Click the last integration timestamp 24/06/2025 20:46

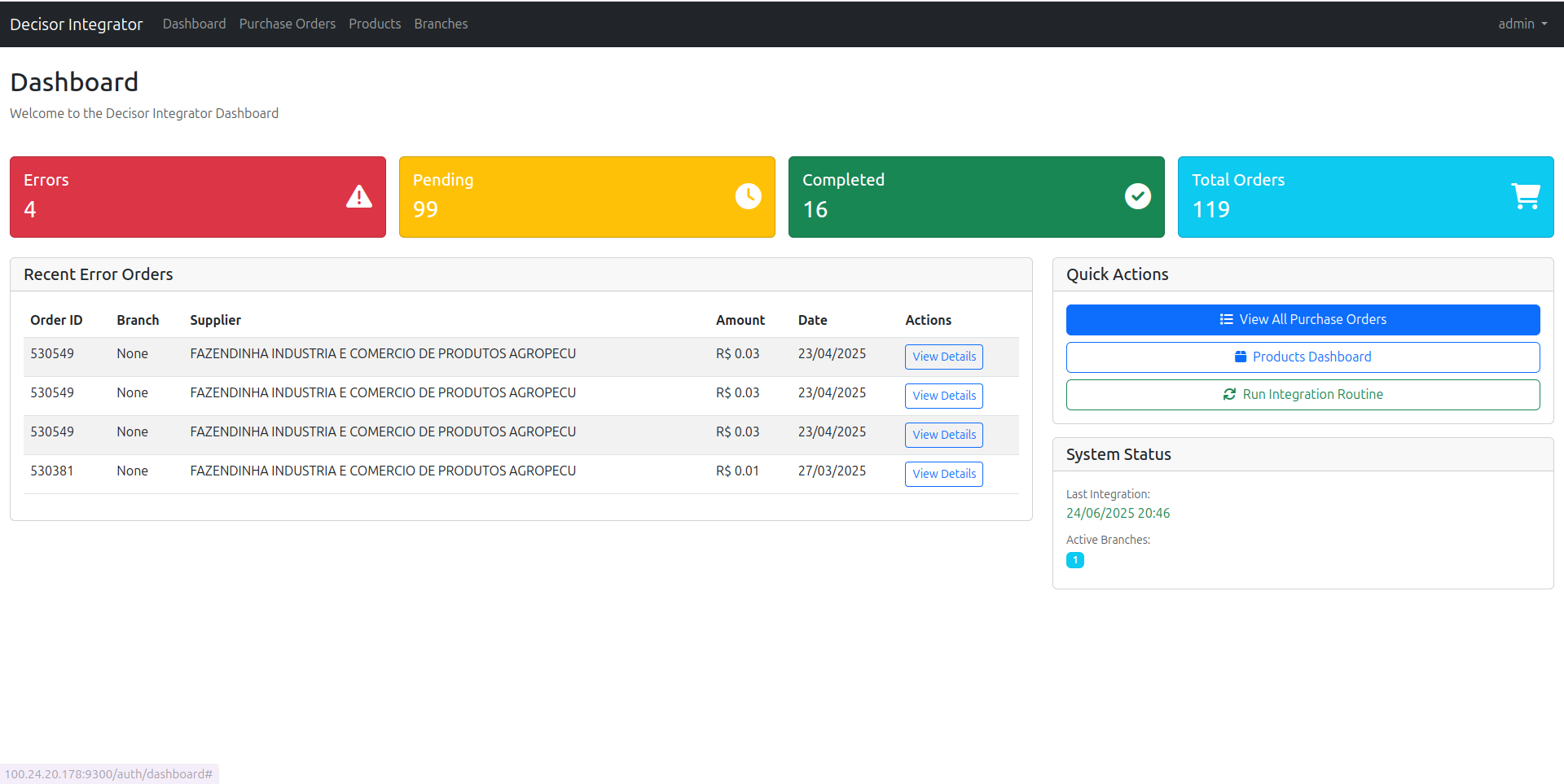click(1118, 514)
